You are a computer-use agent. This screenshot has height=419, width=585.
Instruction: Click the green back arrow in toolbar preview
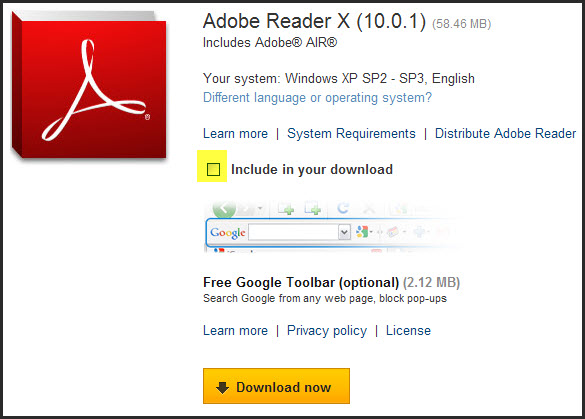pos(224,209)
